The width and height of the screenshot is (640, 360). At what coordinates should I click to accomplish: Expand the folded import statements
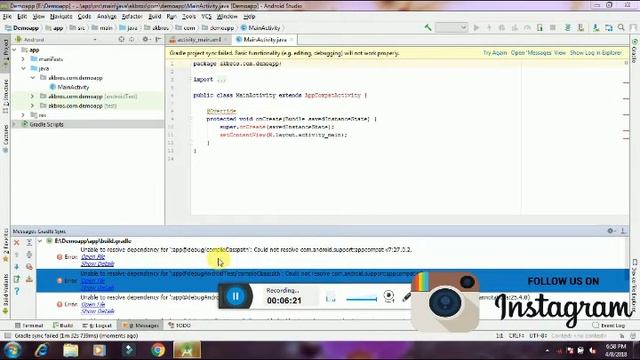pos(221,80)
